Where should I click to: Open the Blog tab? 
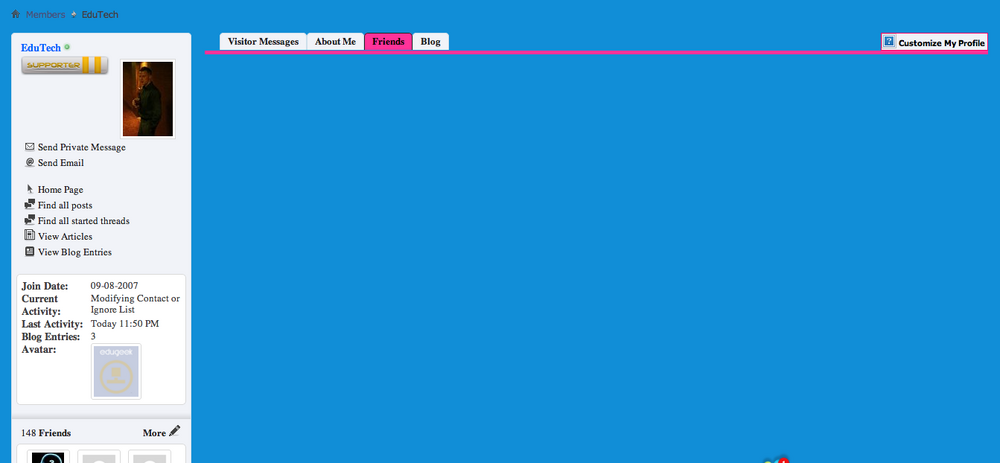[x=430, y=41]
